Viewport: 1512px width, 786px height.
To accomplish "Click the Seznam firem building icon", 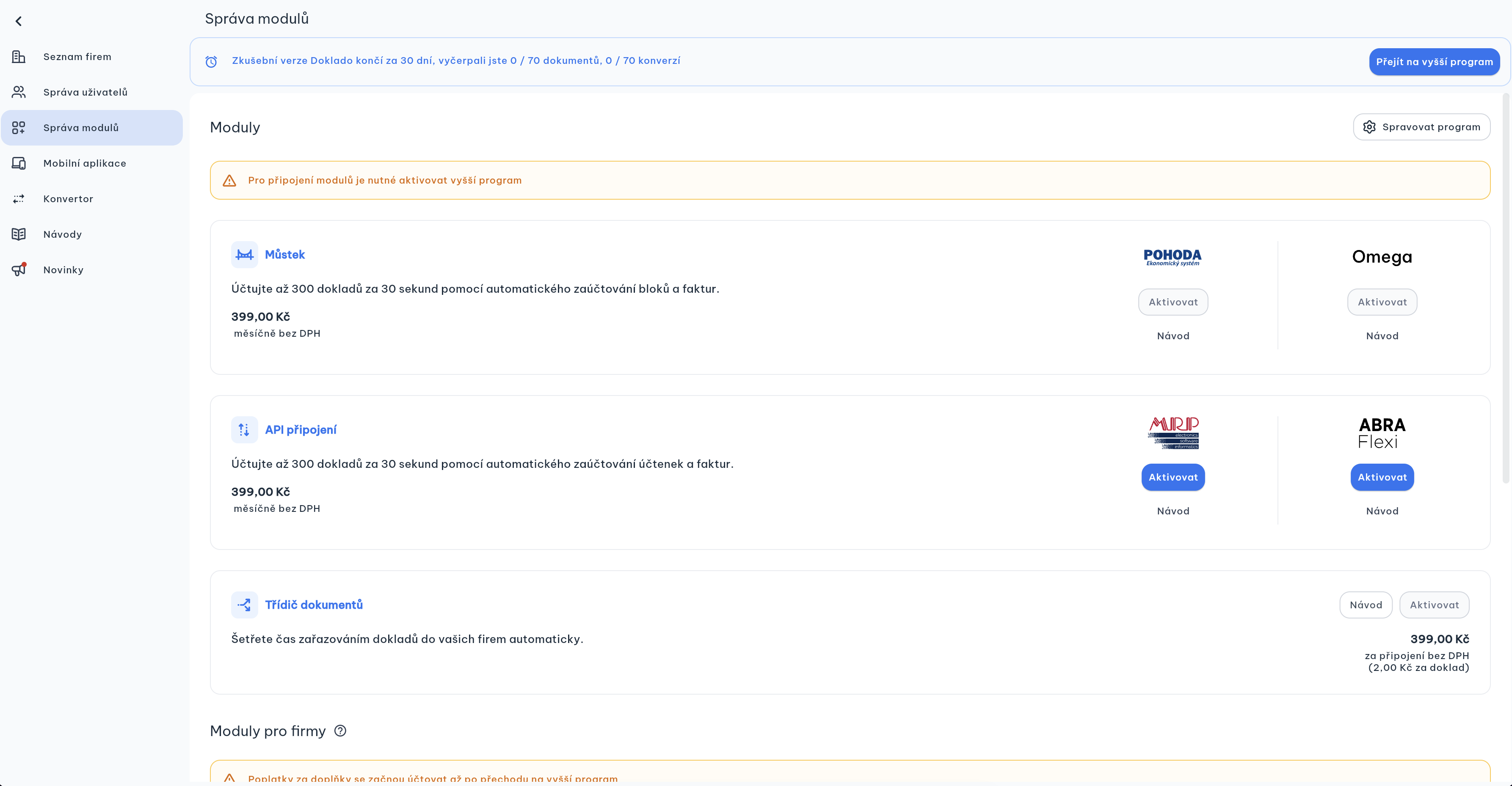I will pyautogui.click(x=19, y=57).
